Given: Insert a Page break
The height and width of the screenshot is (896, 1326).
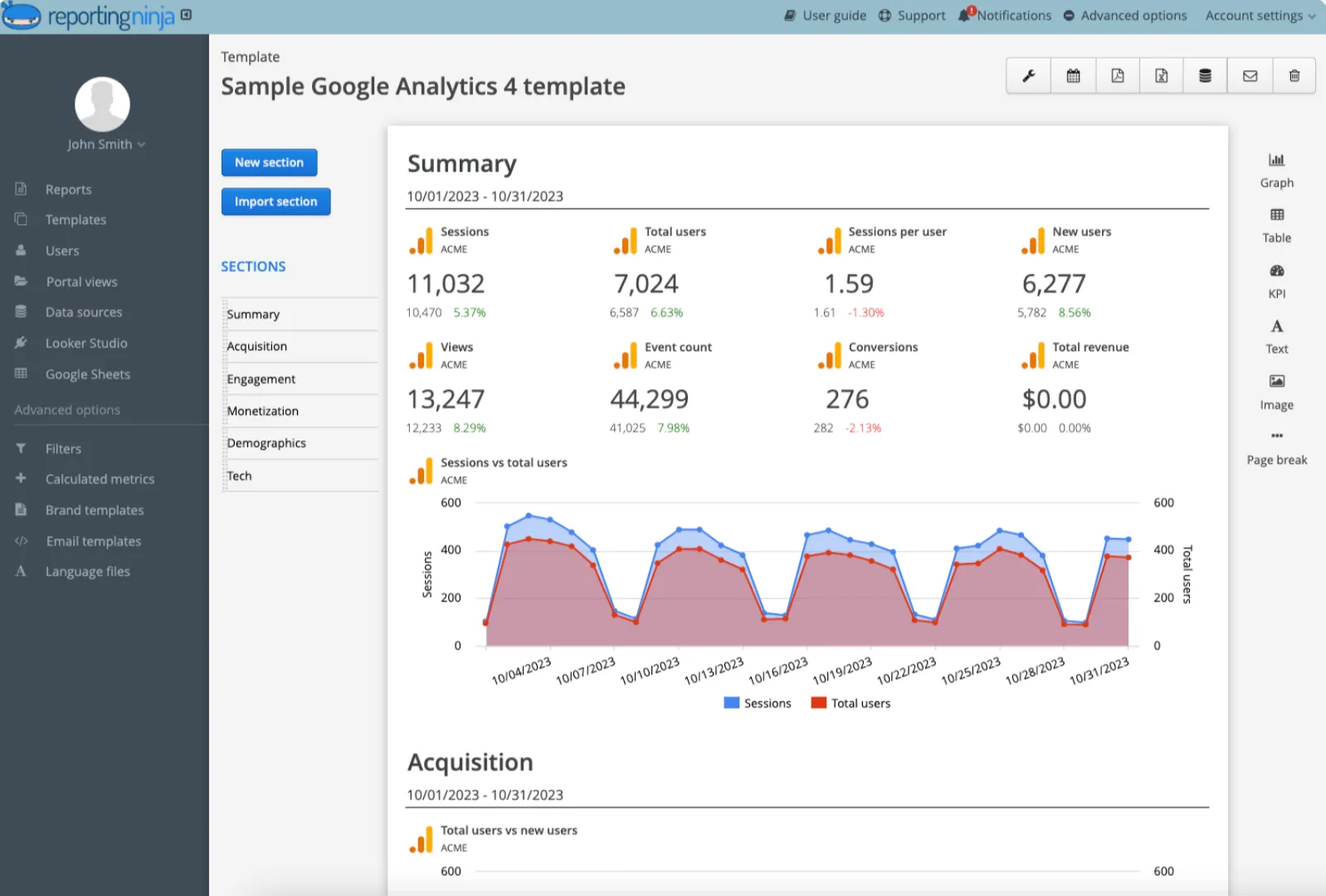Looking at the screenshot, I should click(x=1277, y=448).
